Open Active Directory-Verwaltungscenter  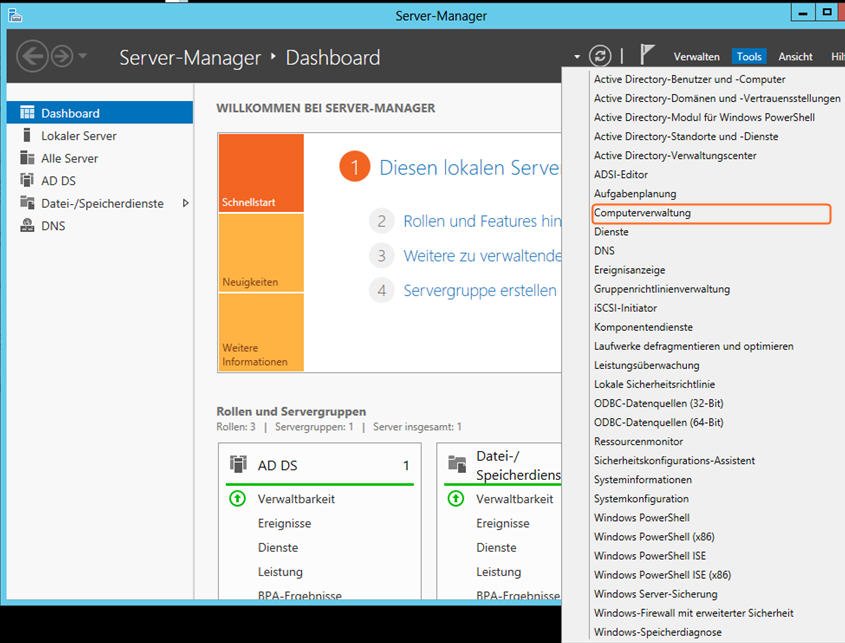pos(675,155)
